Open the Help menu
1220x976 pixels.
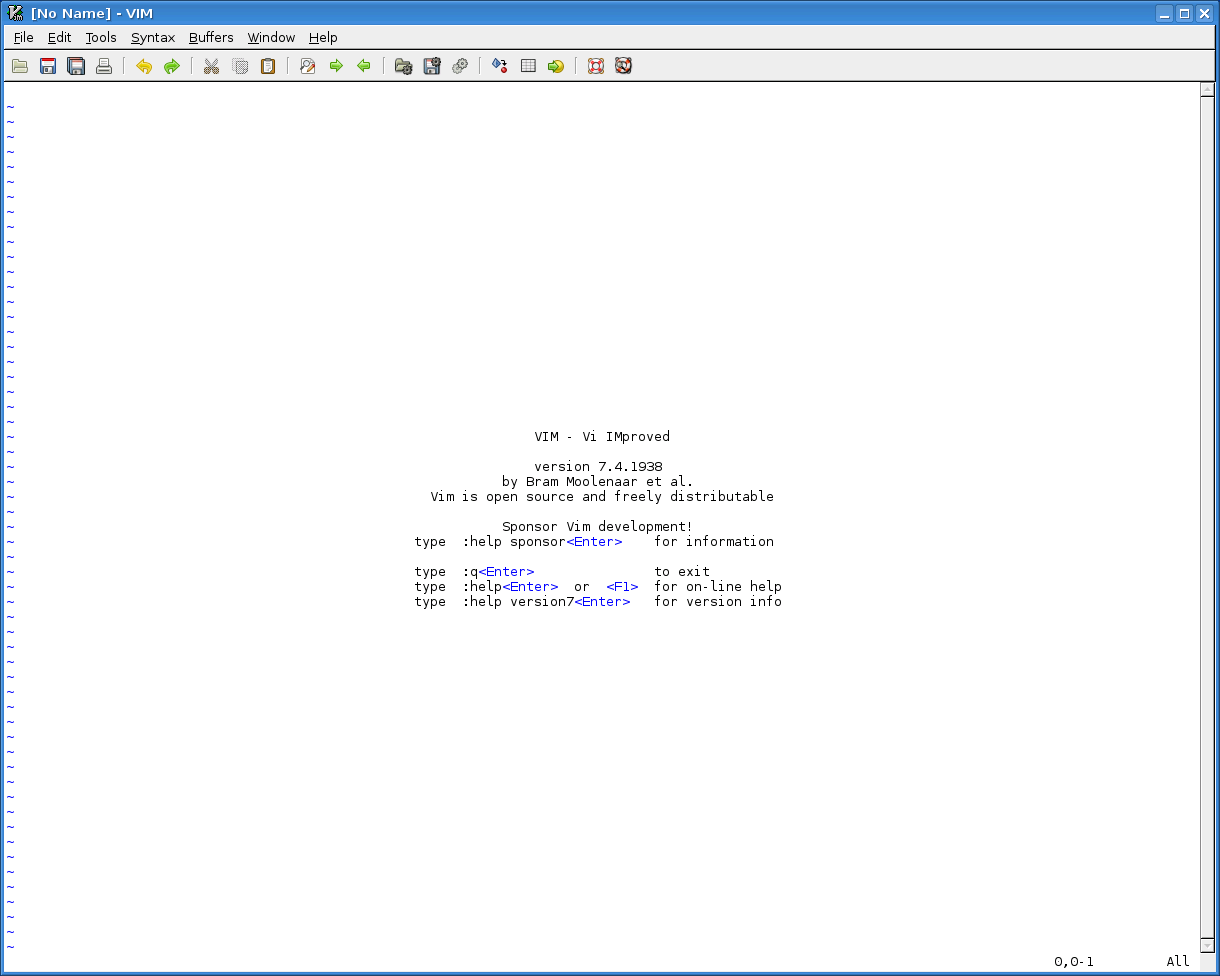[x=323, y=37]
